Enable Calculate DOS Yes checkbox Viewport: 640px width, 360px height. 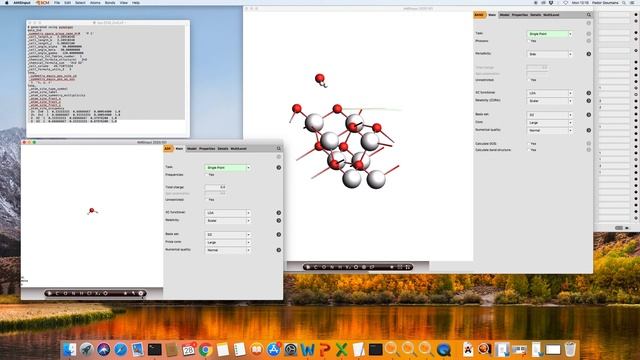pos(529,144)
